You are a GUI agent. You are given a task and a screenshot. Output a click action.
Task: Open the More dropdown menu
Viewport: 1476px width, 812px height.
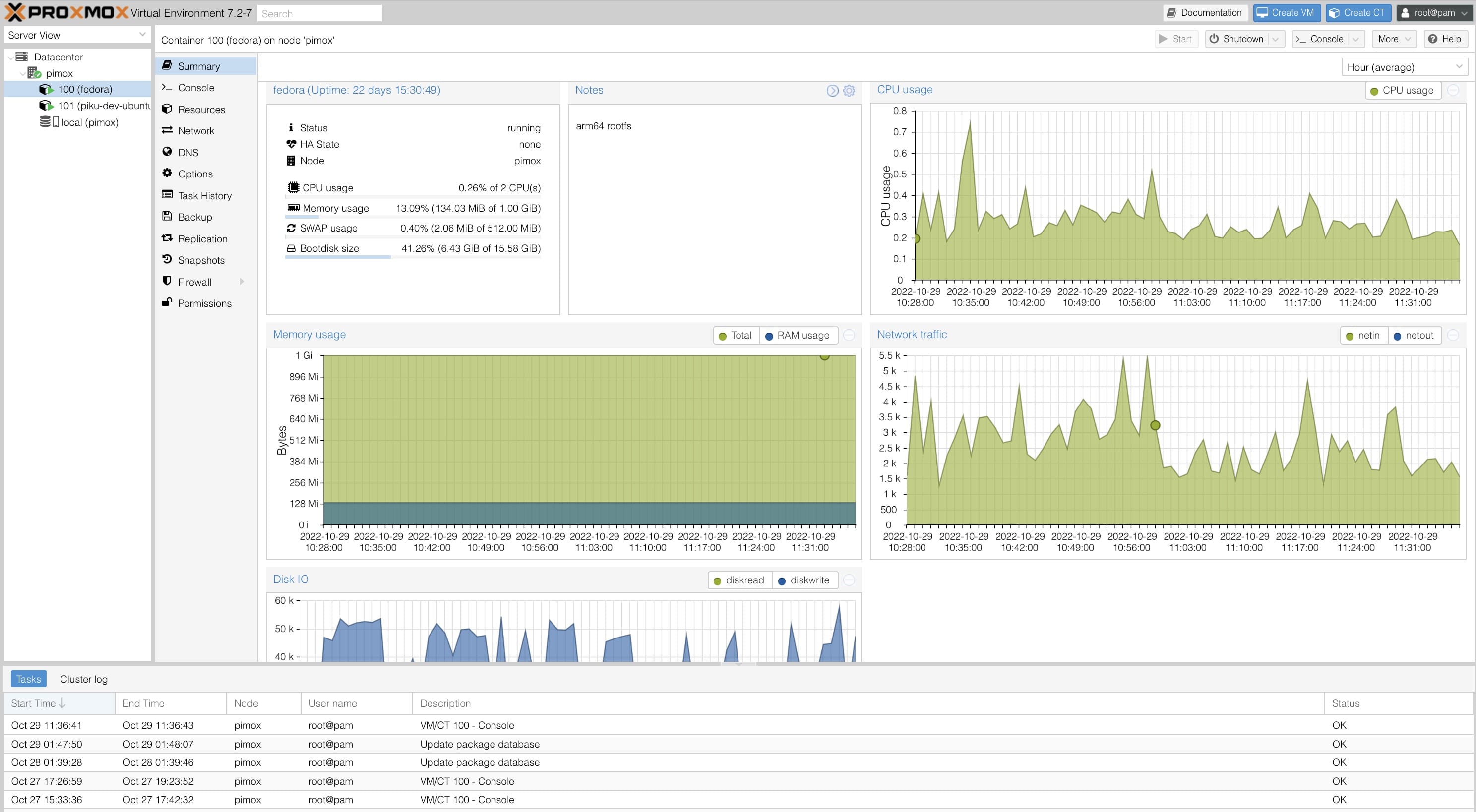(1395, 39)
